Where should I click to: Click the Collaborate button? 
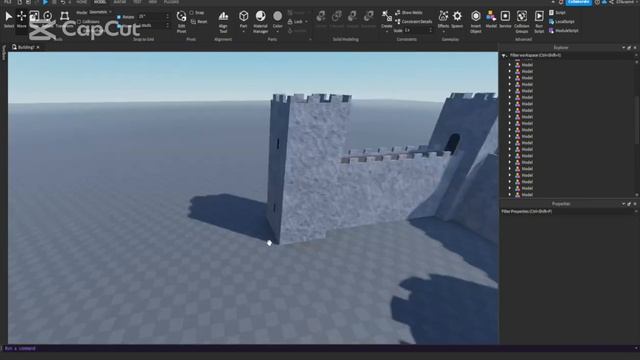point(579,2)
